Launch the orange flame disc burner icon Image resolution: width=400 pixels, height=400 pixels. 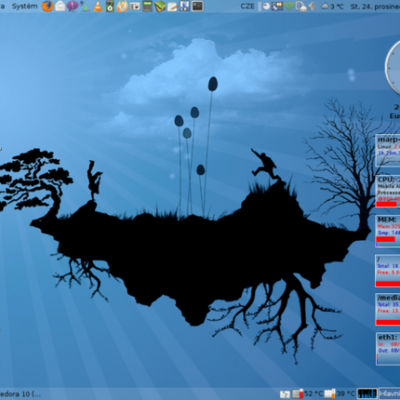(x=122, y=6)
